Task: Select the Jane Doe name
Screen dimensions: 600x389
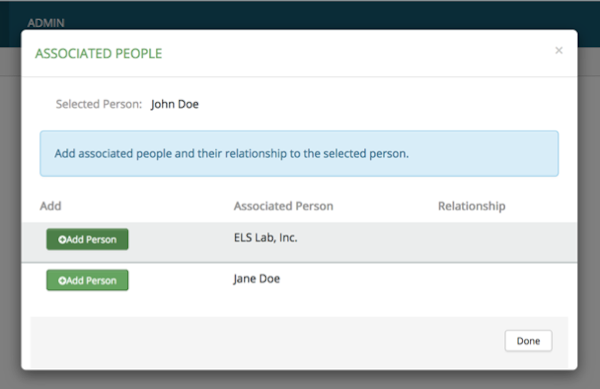Action: (257, 279)
